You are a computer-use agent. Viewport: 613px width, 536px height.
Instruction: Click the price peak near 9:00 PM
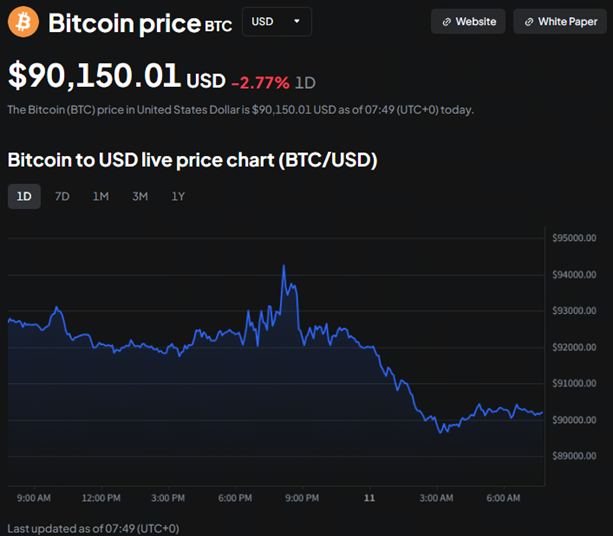click(284, 266)
